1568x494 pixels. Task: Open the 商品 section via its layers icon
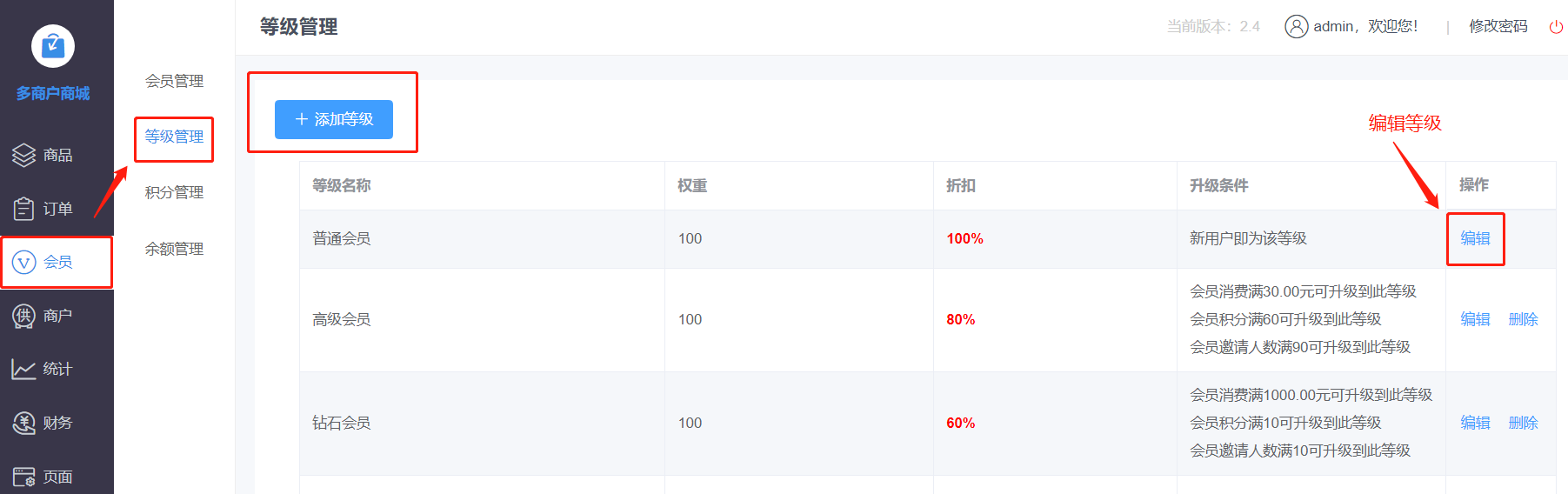(24, 155)
